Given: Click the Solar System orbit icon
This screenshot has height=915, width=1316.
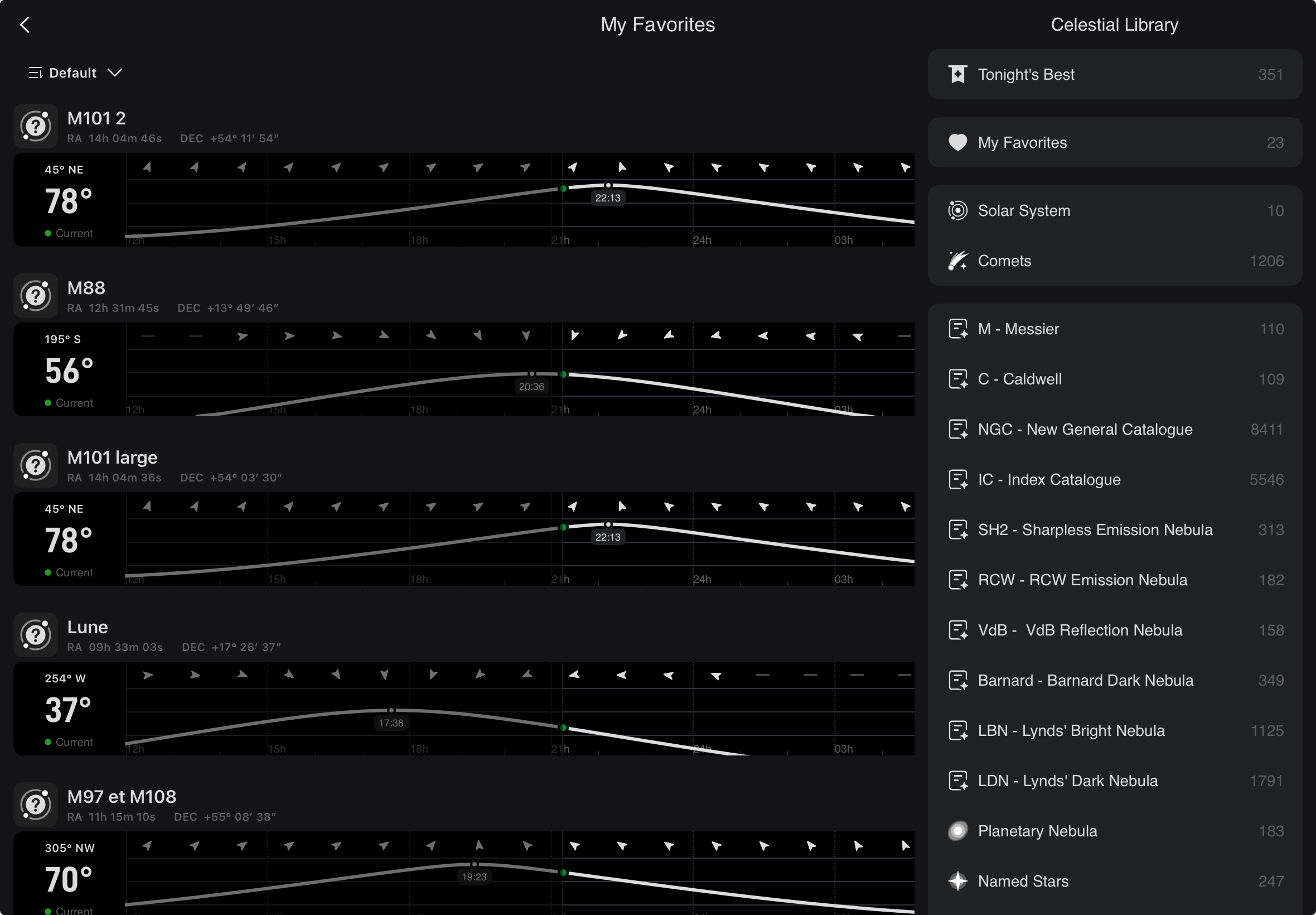Looking at the screenshot, I should (957, 210).
